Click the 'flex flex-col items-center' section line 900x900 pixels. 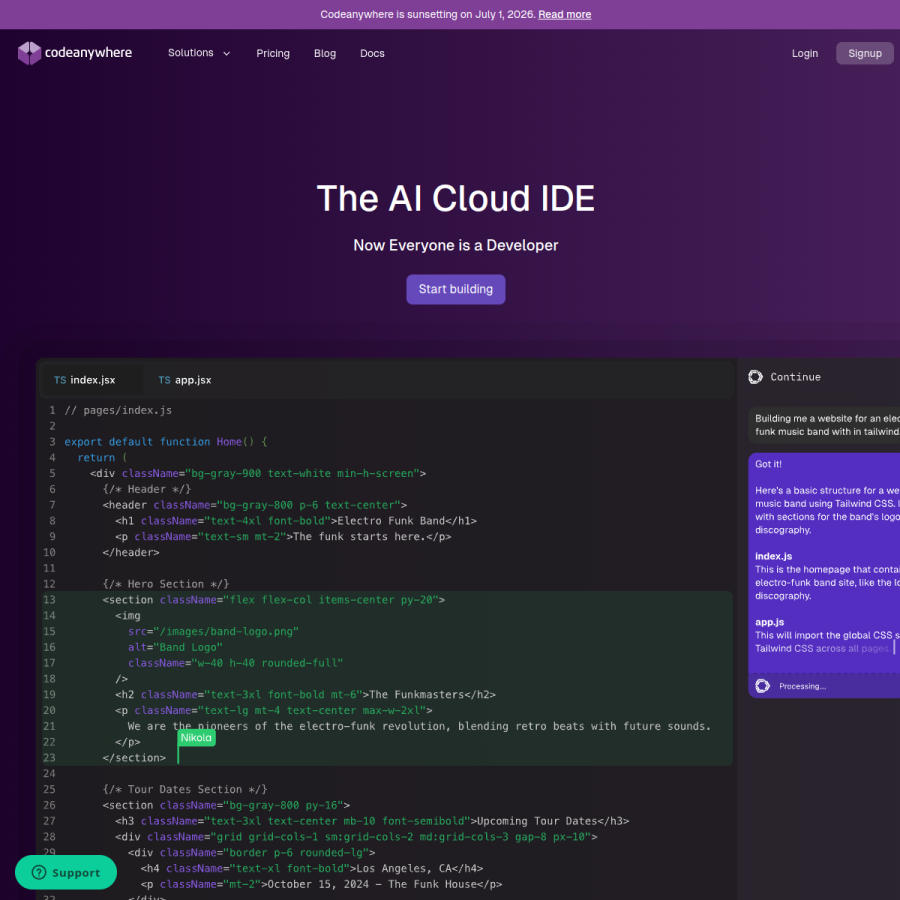[274, 600]
